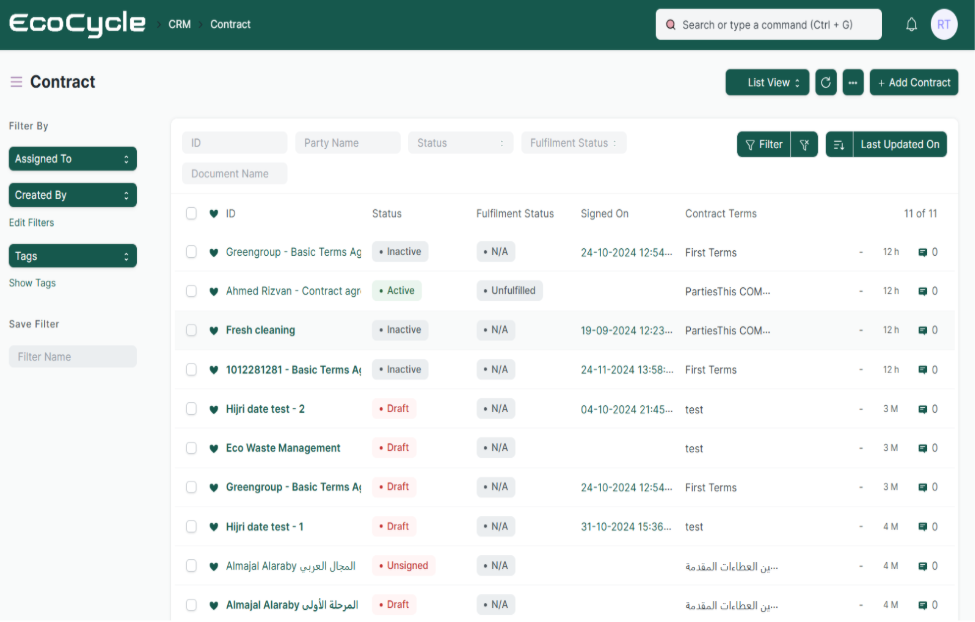Click the clear filter funnel icon
Screen dimensions: 975x622
pyautogui.click(x=804, y=144)
